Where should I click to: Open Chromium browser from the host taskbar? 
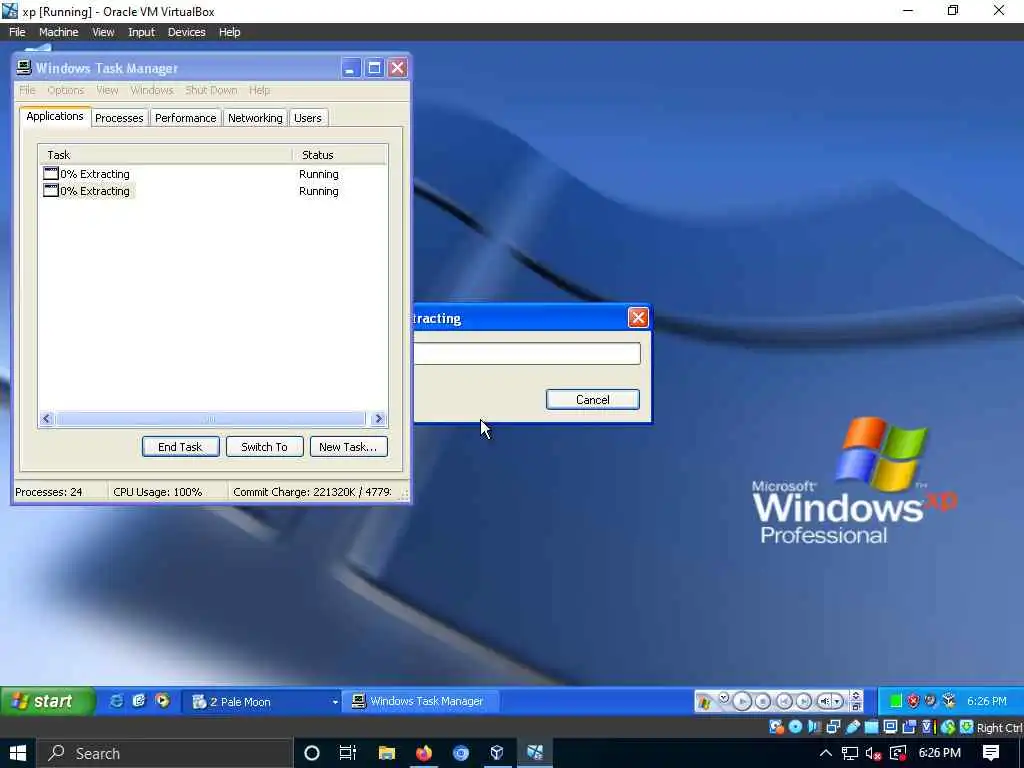pyautogui.click(x=460, y=753)
